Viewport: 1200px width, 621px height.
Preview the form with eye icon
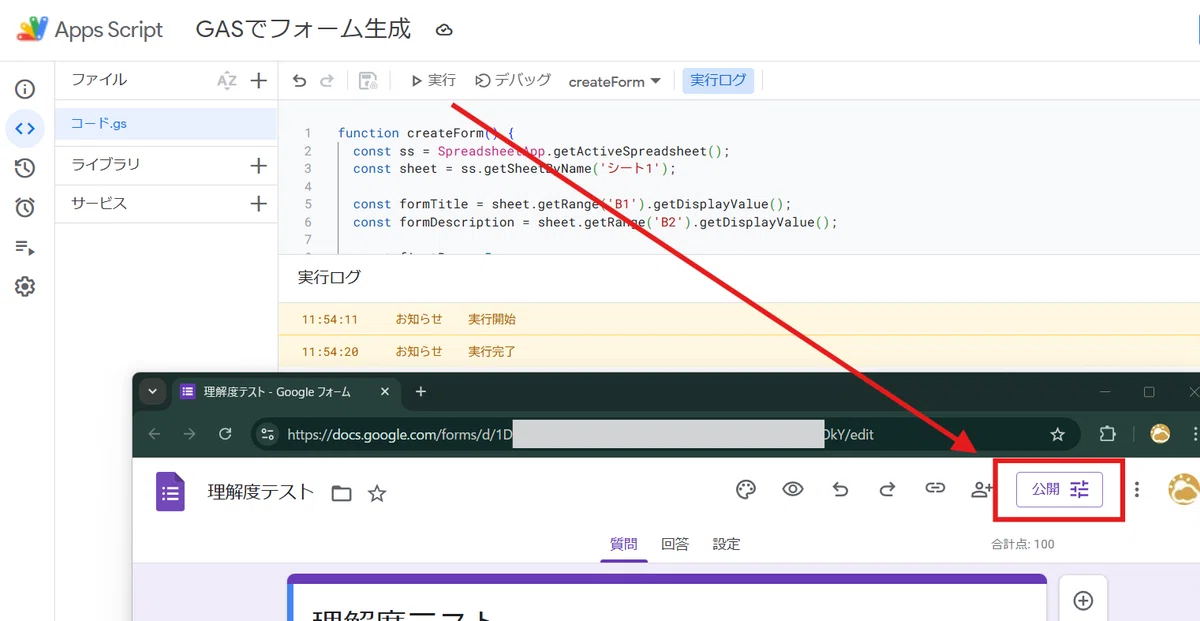click(793, 489)
